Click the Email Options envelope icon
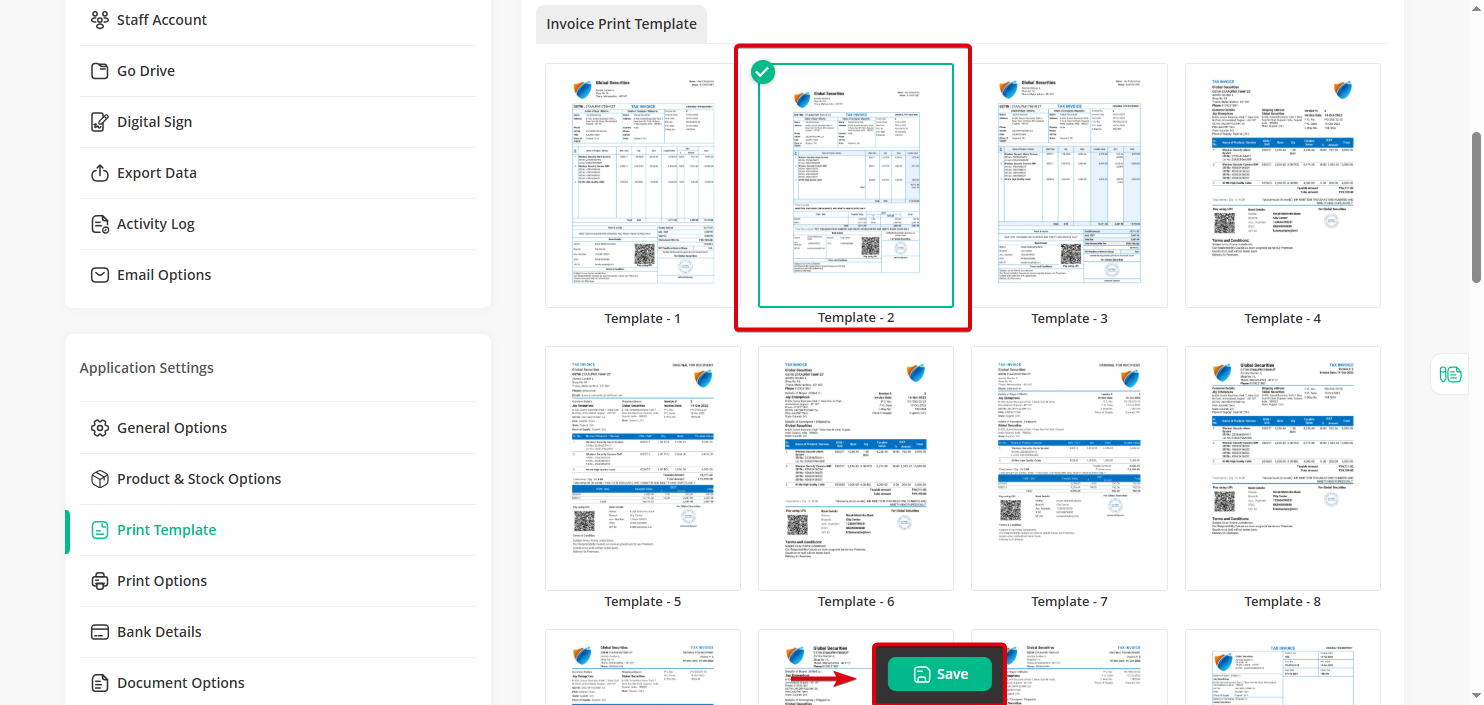This screenshot has width=1484, height=705. point(99,275)
